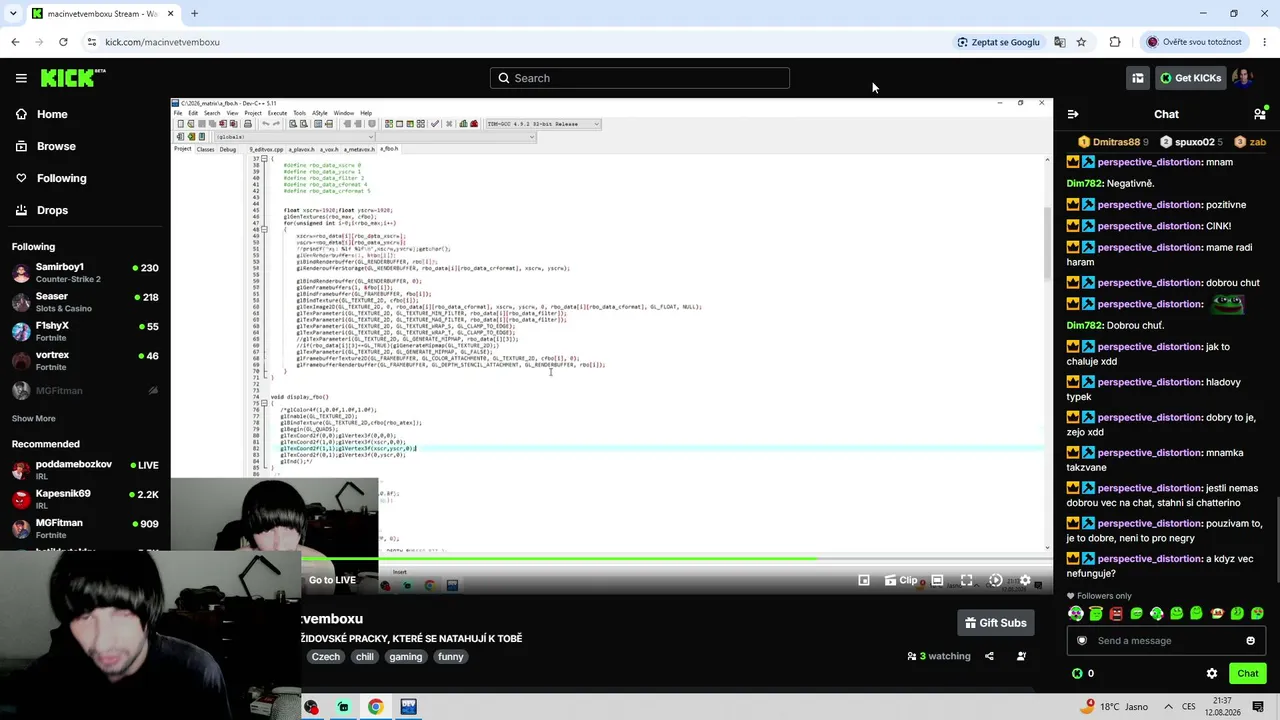Open the chat user list icon
Image resolution: width=1280 pixels, height=720 pixels.
click(1260, 114)
